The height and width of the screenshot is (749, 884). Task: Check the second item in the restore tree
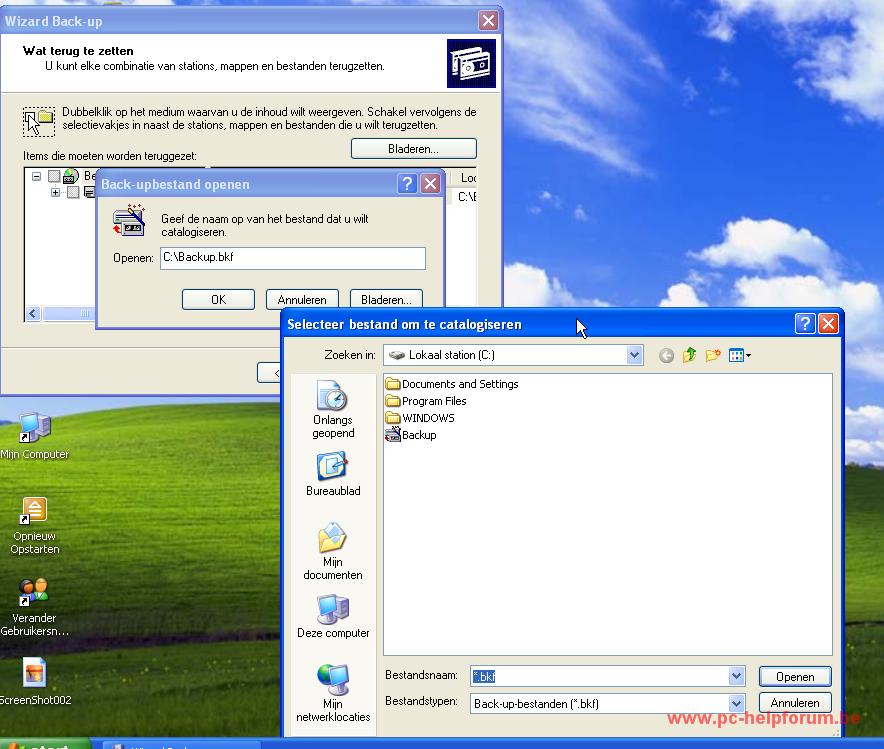[72, 192]
